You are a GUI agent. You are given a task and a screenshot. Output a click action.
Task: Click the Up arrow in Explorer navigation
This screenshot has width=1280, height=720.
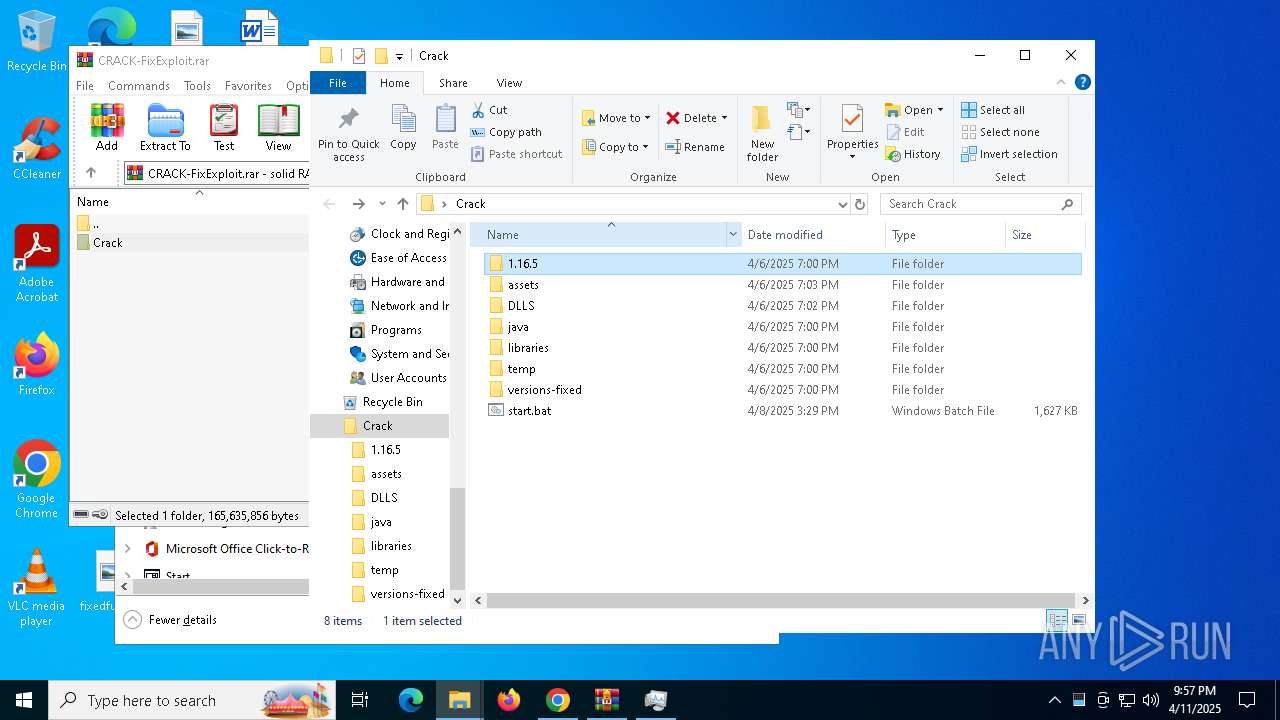point(403,204)
